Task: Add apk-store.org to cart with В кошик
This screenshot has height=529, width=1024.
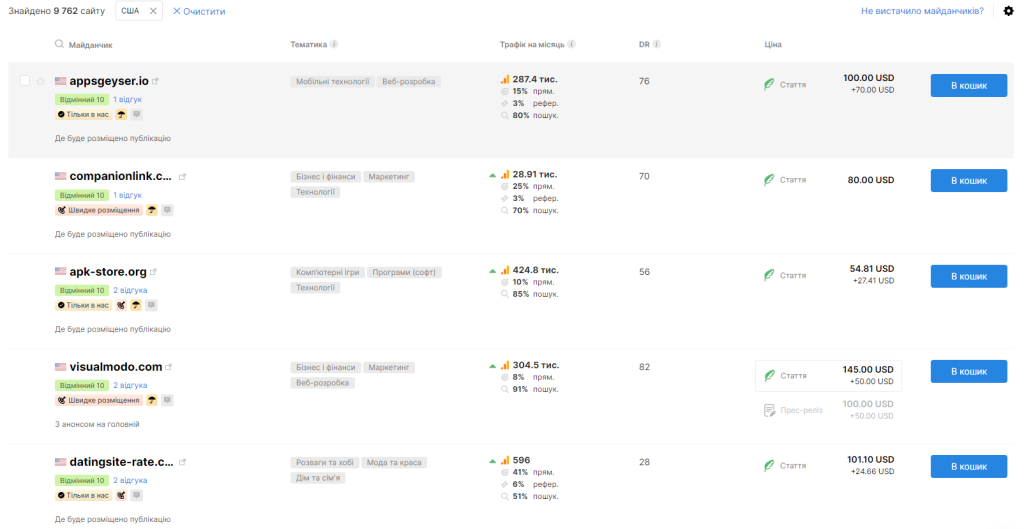Action: (968, 276)
